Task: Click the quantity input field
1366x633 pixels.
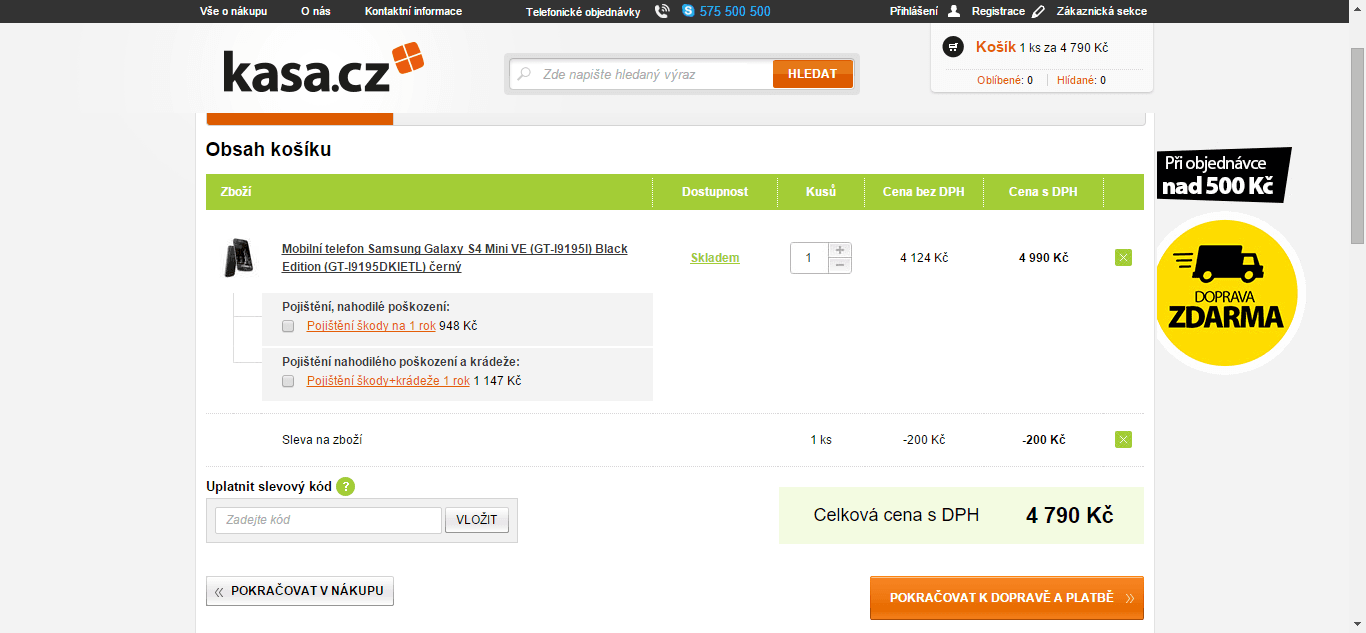Action: pyautogui.click(x=809, y=258)
